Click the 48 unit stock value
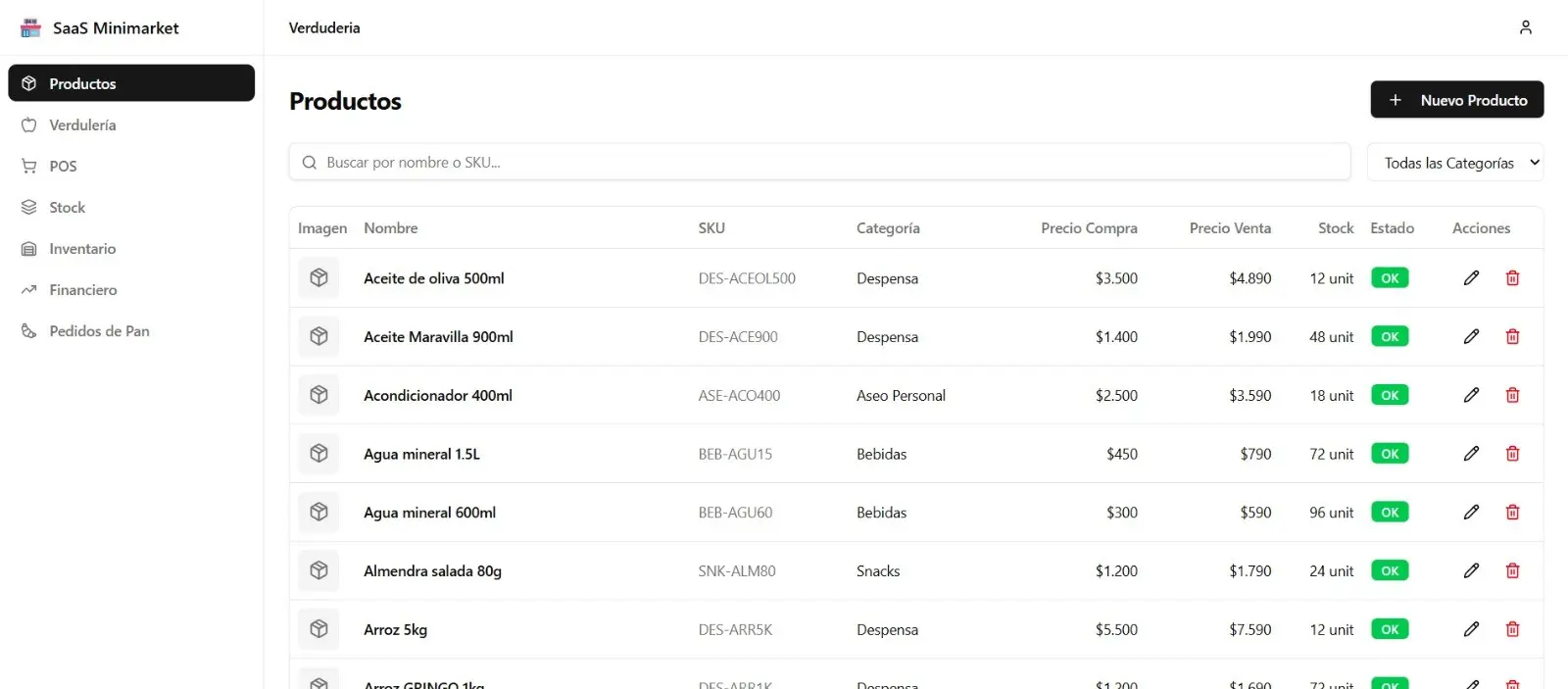Screen dimensions: 1568x689 1331,336
